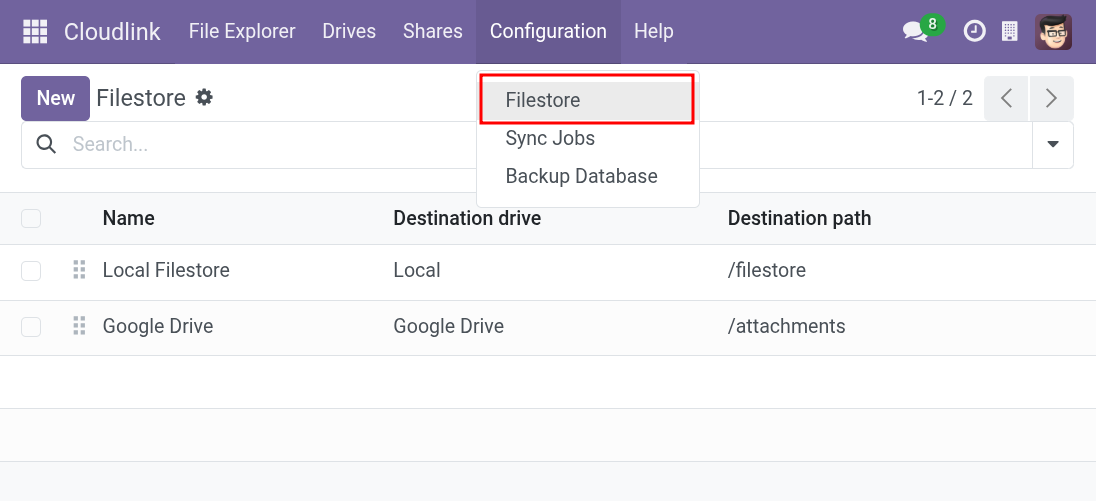Viewport: 1096px width, 501px height.
Task: Grab the Local Filestore drag handle
Action: [80, 270]
